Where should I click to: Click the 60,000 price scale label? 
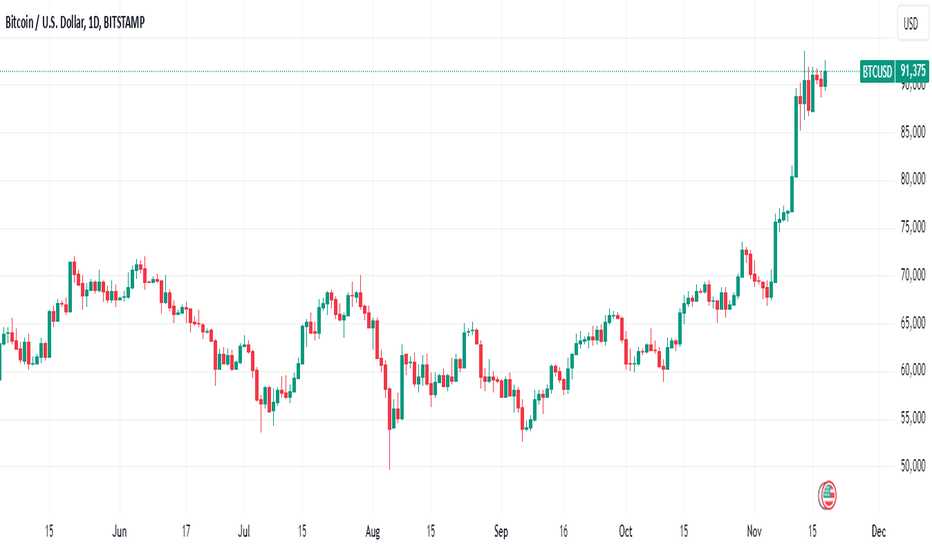pyautogui.click(x=913, y=370)
